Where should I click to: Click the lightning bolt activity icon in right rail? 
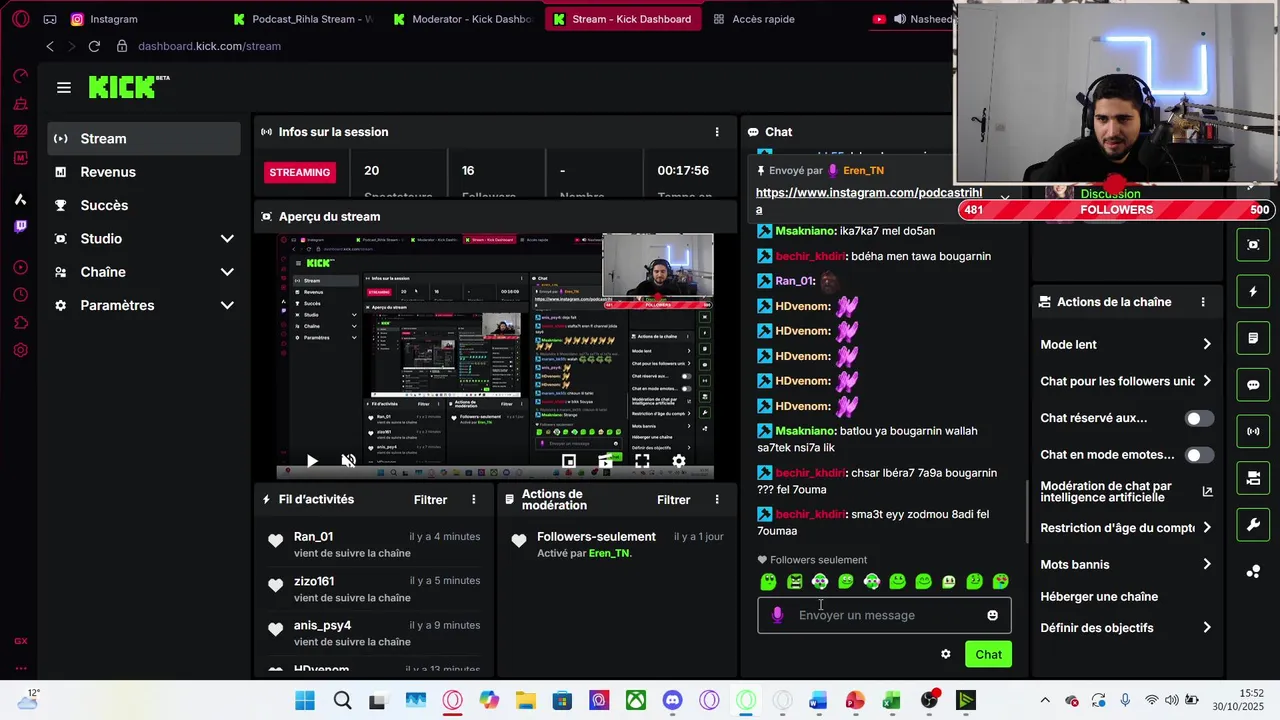tap(1253, 292)
